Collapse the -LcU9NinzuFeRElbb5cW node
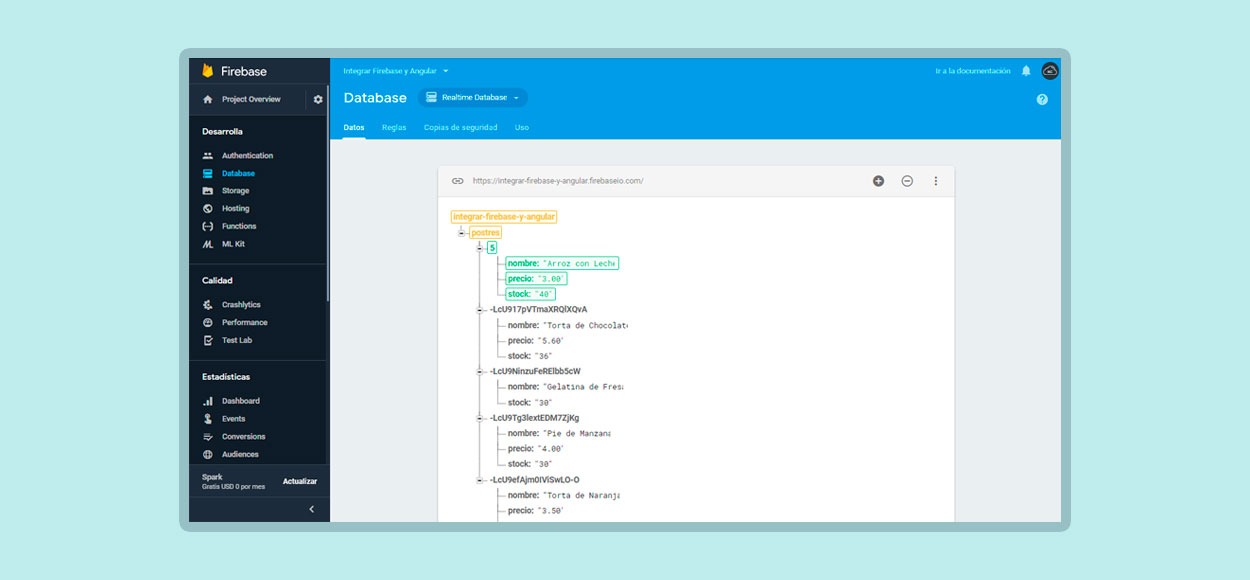 [x=480, y=372]
